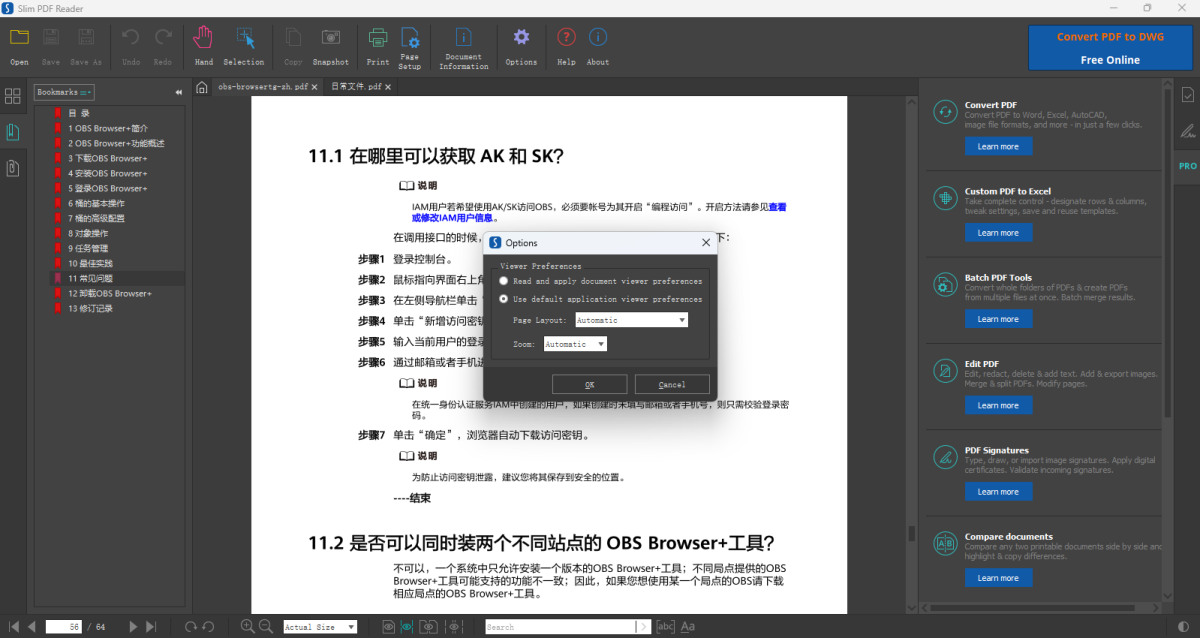Select 'Read and apply document viewer preferences'

(x=504, y=281)
